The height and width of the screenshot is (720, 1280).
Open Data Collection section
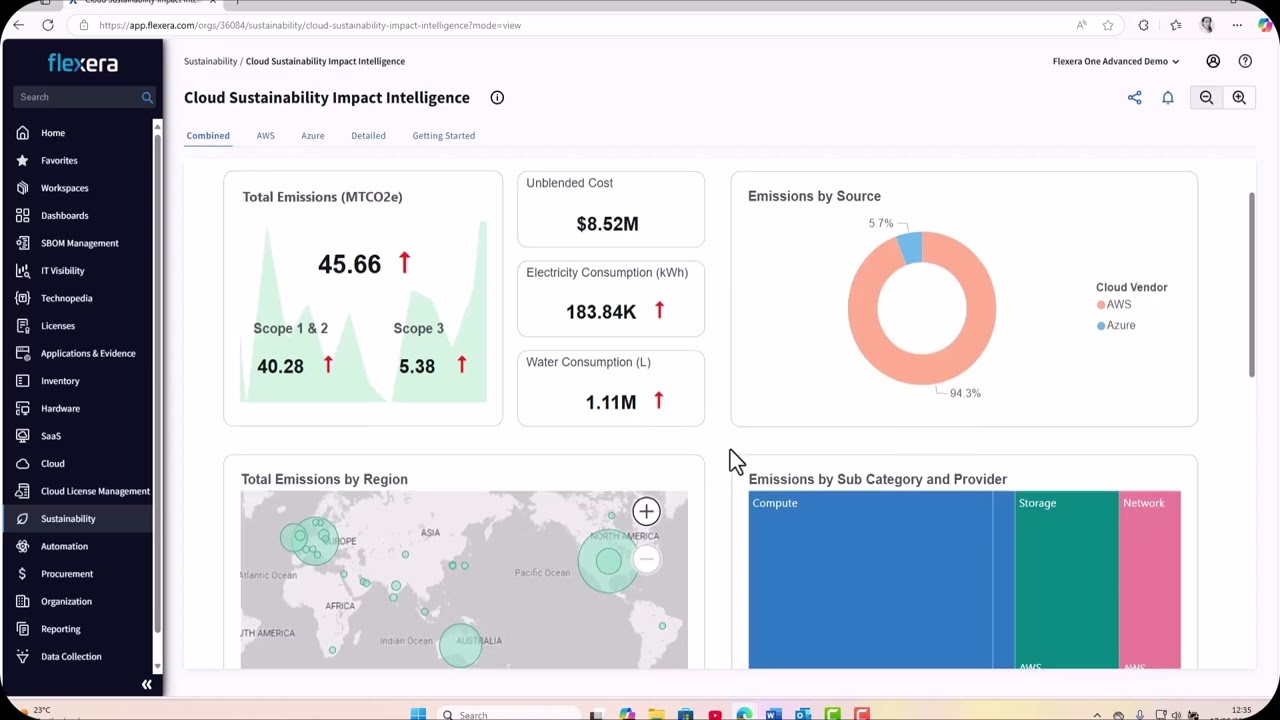pyautogui.click(x=71, y=657)
